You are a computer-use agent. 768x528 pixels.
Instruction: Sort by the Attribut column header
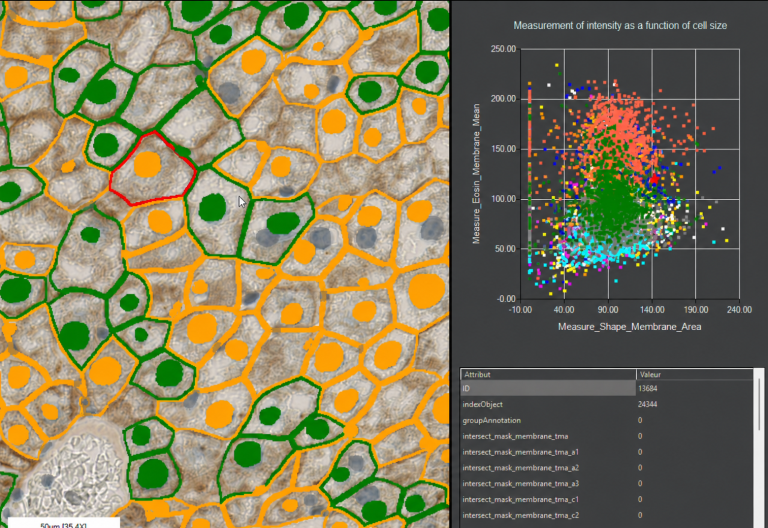click(x=548, y=374)
